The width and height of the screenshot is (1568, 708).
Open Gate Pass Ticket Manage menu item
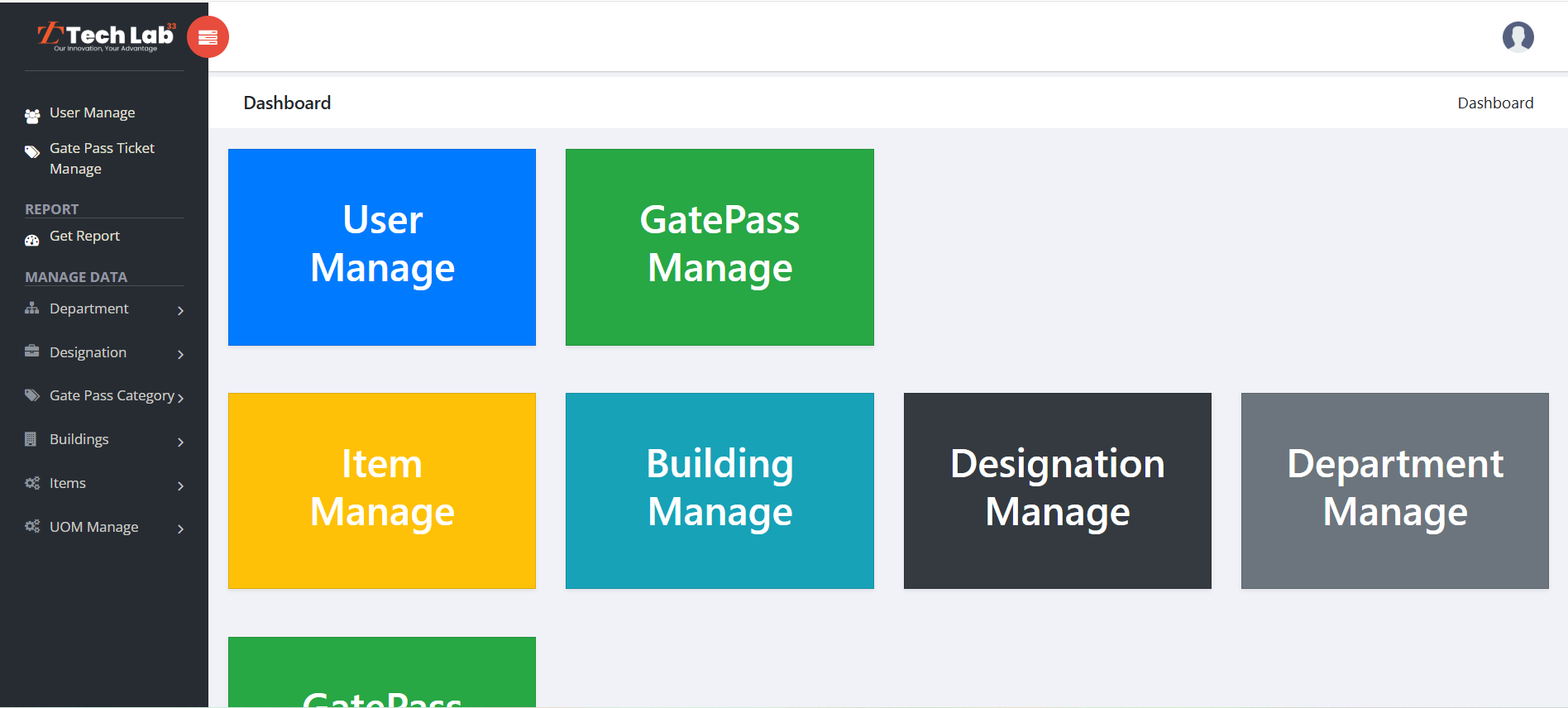point(102,158)
